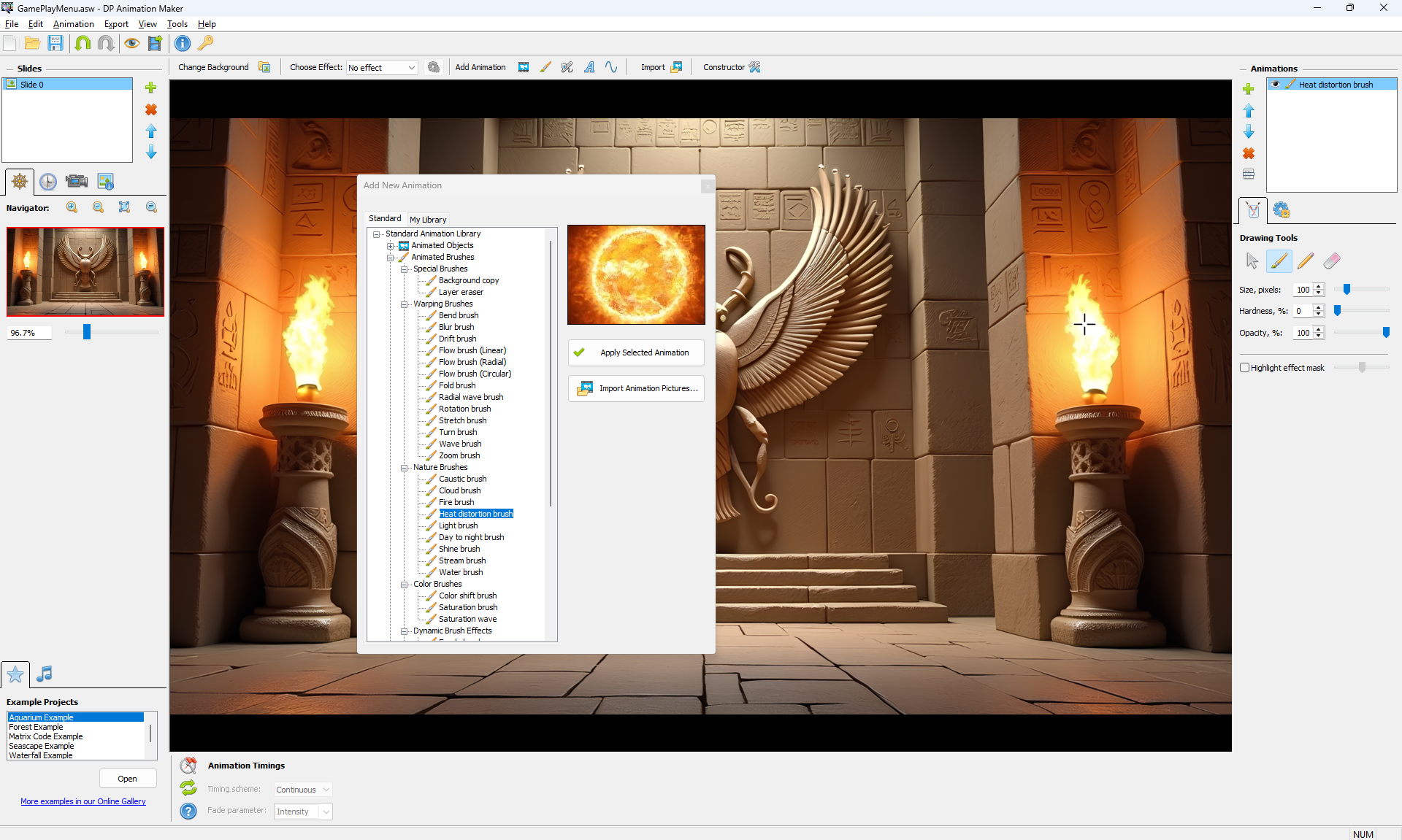Switch to the My Library tab
This screenshot has width=1402, height=840.
[x=428, y=220]
